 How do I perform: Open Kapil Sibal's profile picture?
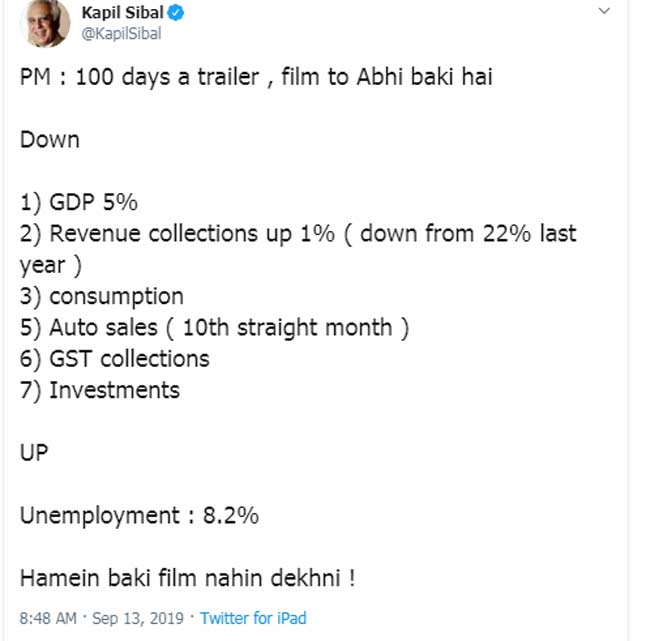pos(46,23)
